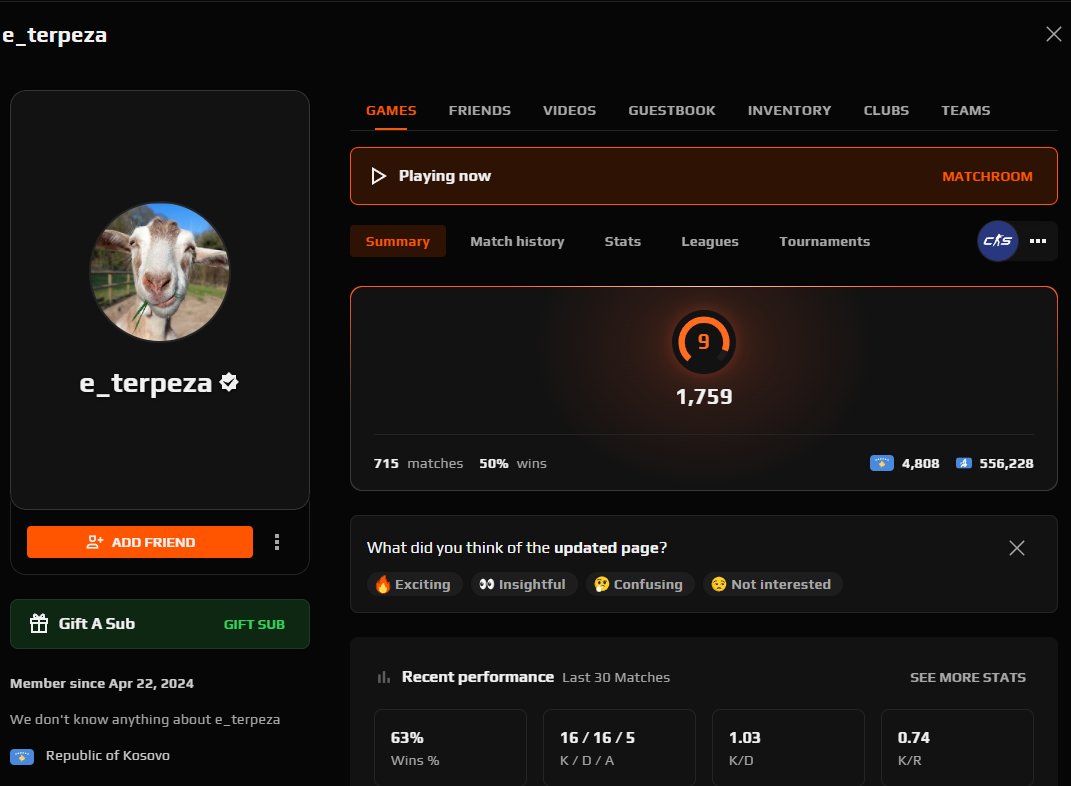Click the skill level 9 badge
The height and width of the screenshot is (786, 1071).
pos(704,341)
